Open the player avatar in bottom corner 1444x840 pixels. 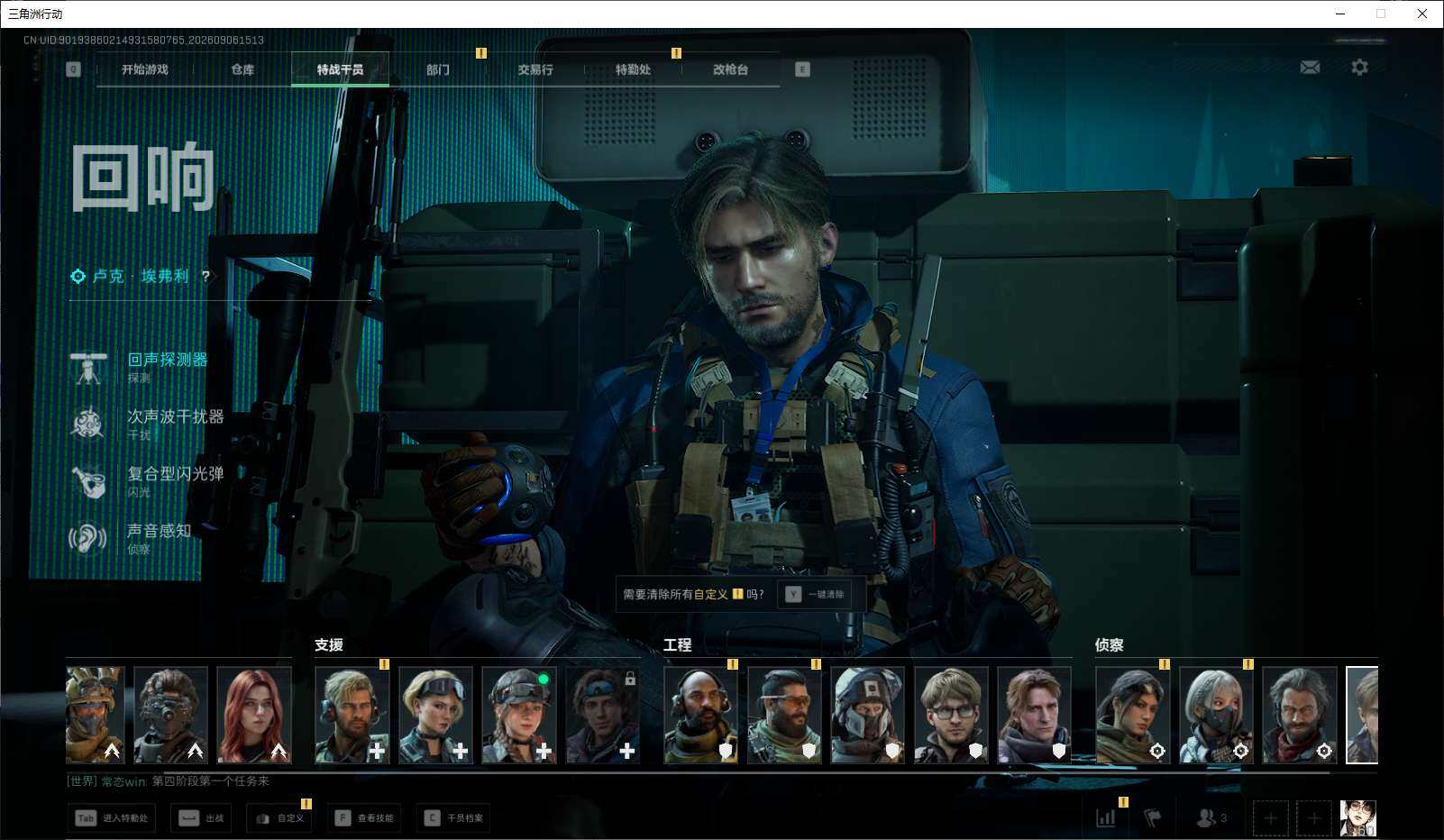pos(1358,818)
